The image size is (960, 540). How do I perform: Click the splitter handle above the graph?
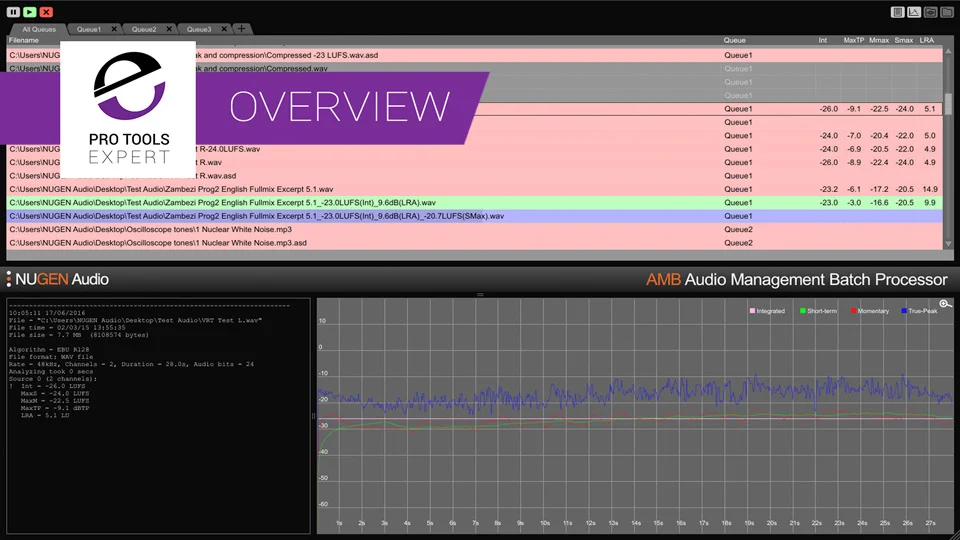tap(480, 294)
